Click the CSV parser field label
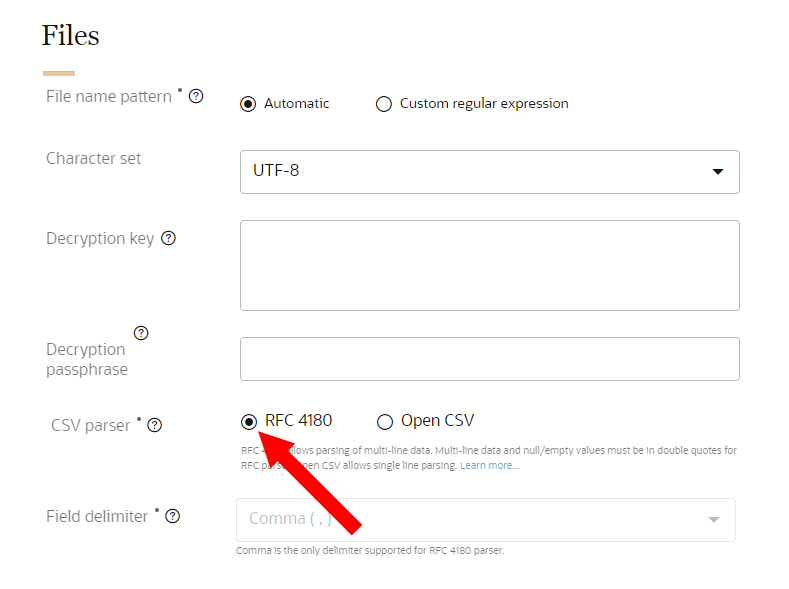The image size is (789, 589). (x=91, y=425)
